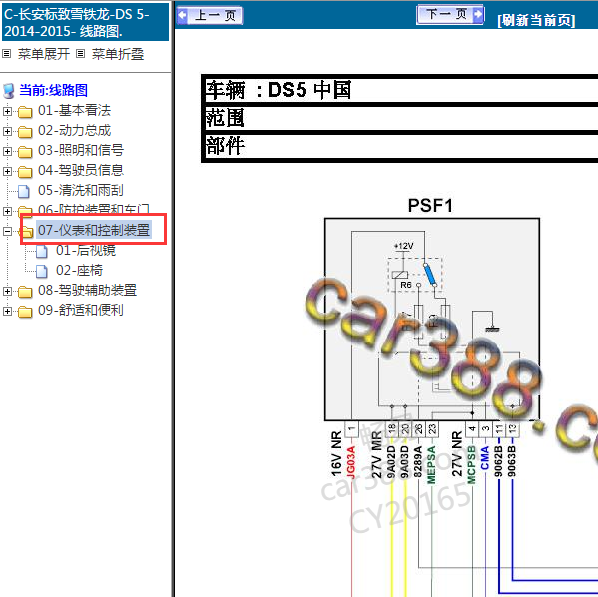The image size is (598, 597).
Task: Click folder icon of 03-照明和信号
Action: coord(25,152)
